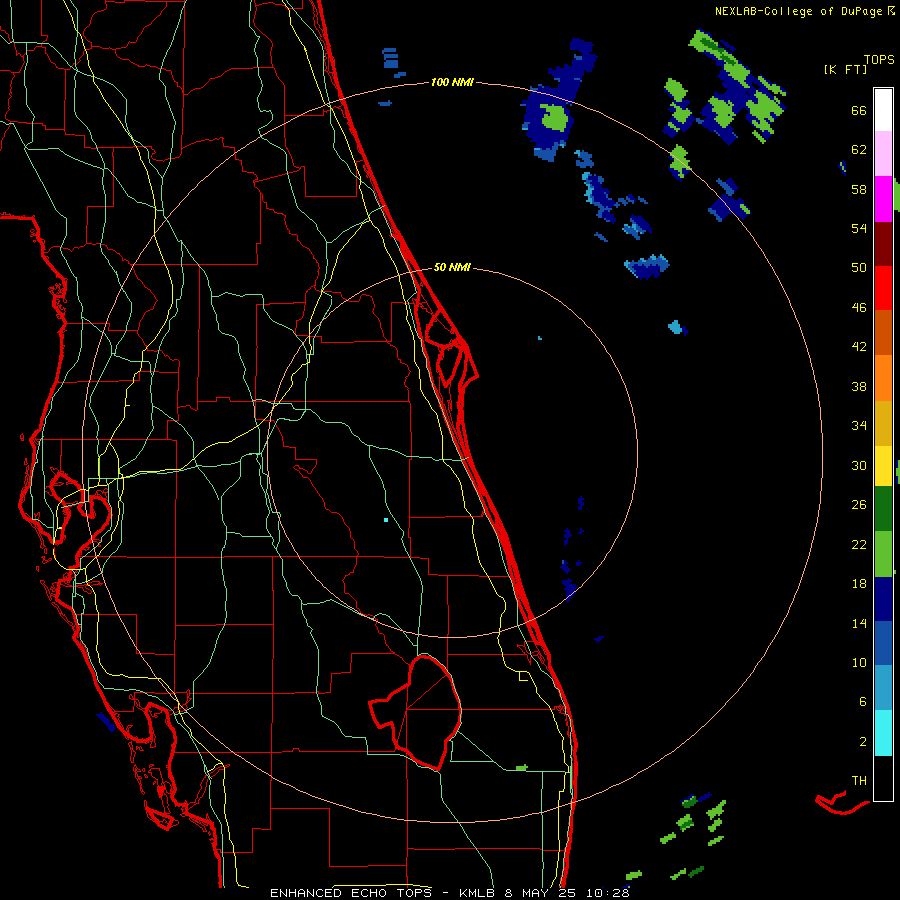Select the dark maroon legend swatch
This screenshot has height=900, width=900.
pos(883,244)
